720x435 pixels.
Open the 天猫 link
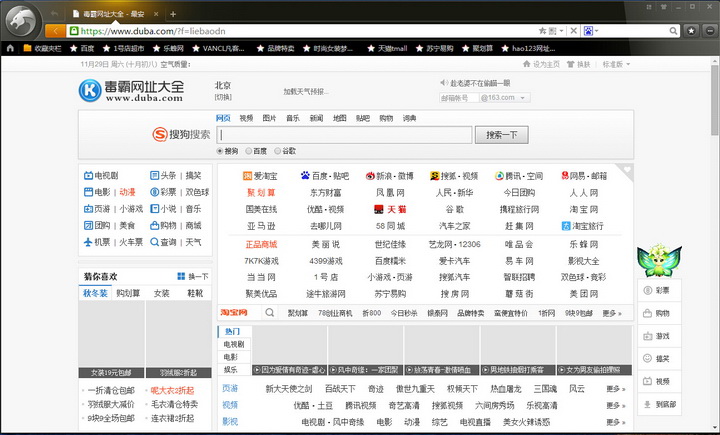coord(390,209)
